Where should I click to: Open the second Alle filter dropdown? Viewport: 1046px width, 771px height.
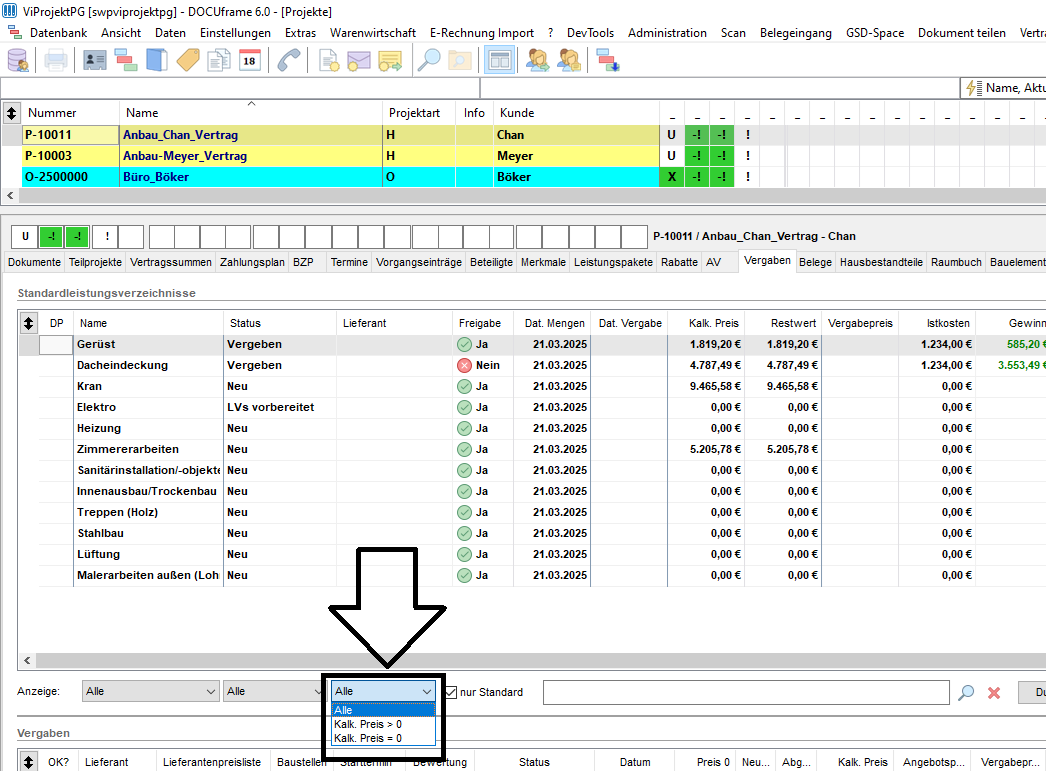coord(274,691)
